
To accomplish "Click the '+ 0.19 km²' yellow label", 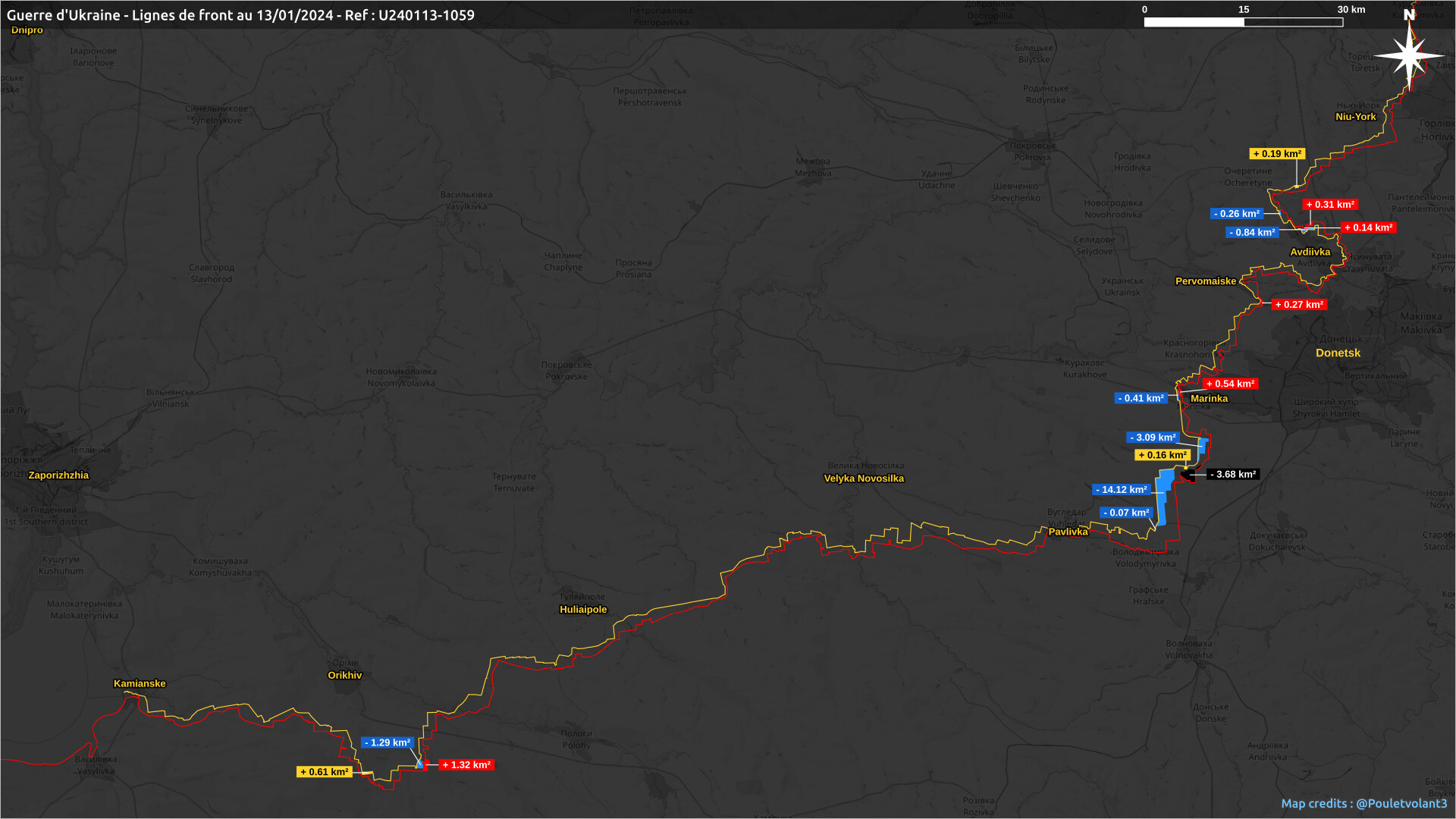I will pyautogui.click(x=1277, y=154).
